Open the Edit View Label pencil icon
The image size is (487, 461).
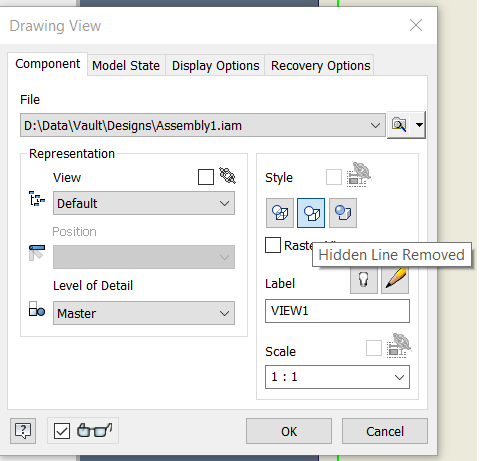pyautogui.click(x=395, y=280)
